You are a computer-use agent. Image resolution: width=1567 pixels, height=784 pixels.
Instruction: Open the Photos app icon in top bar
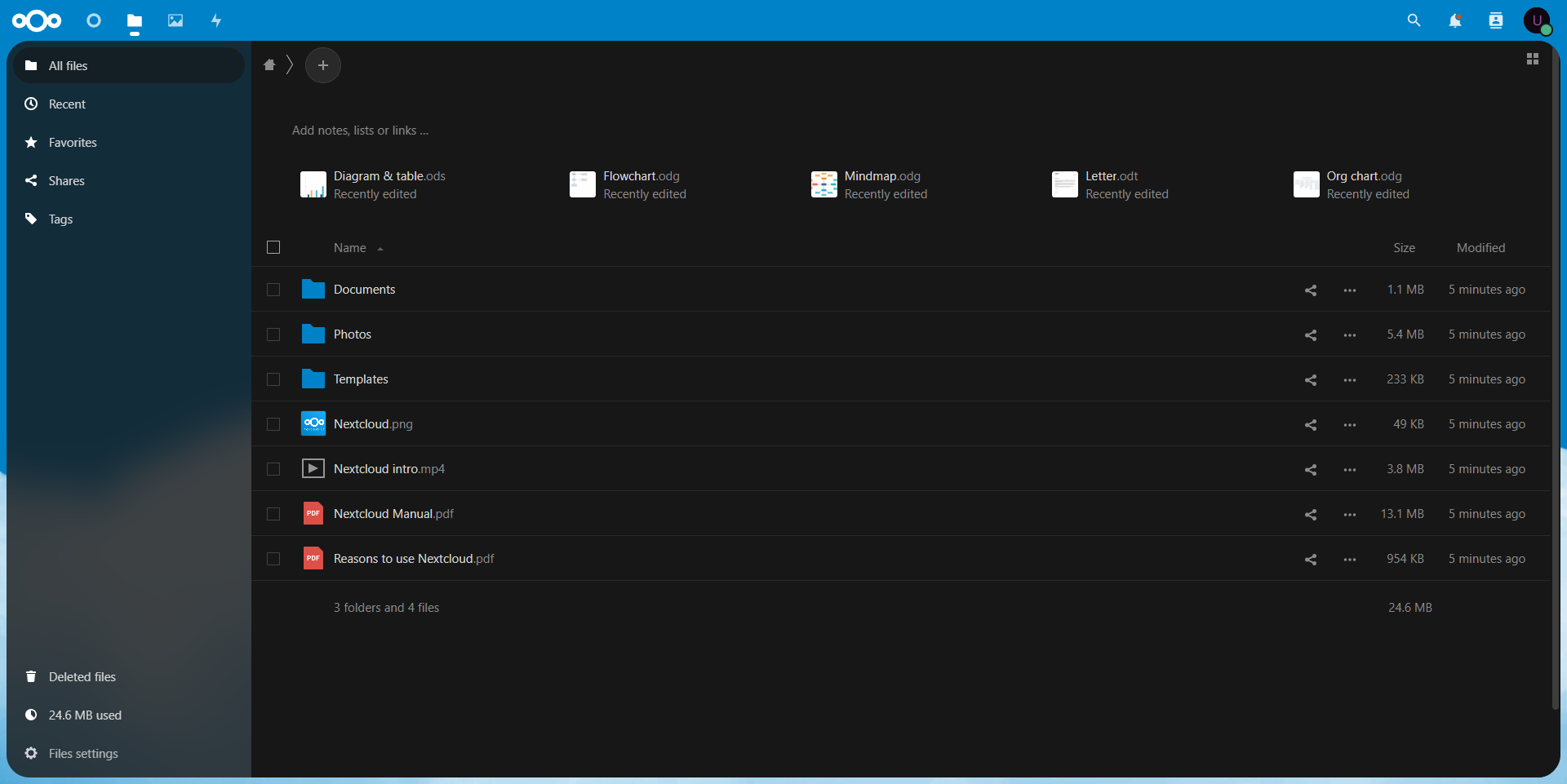coord(175,20)
